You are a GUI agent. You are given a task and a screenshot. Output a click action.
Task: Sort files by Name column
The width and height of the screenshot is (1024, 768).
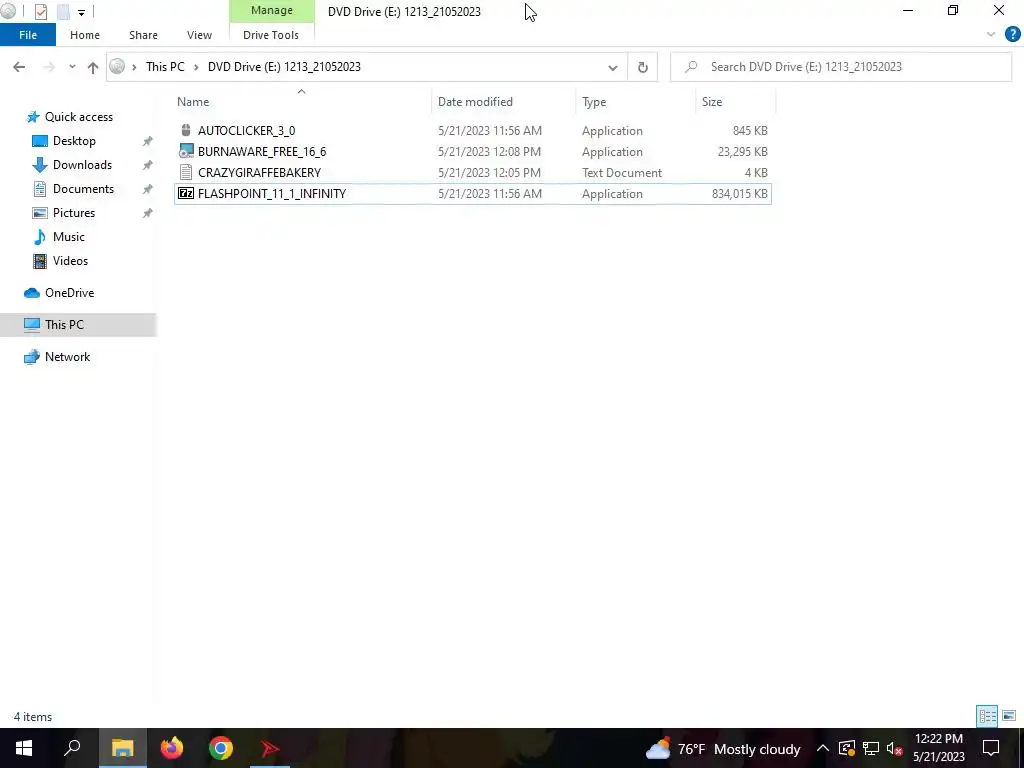tap(302, 101)
